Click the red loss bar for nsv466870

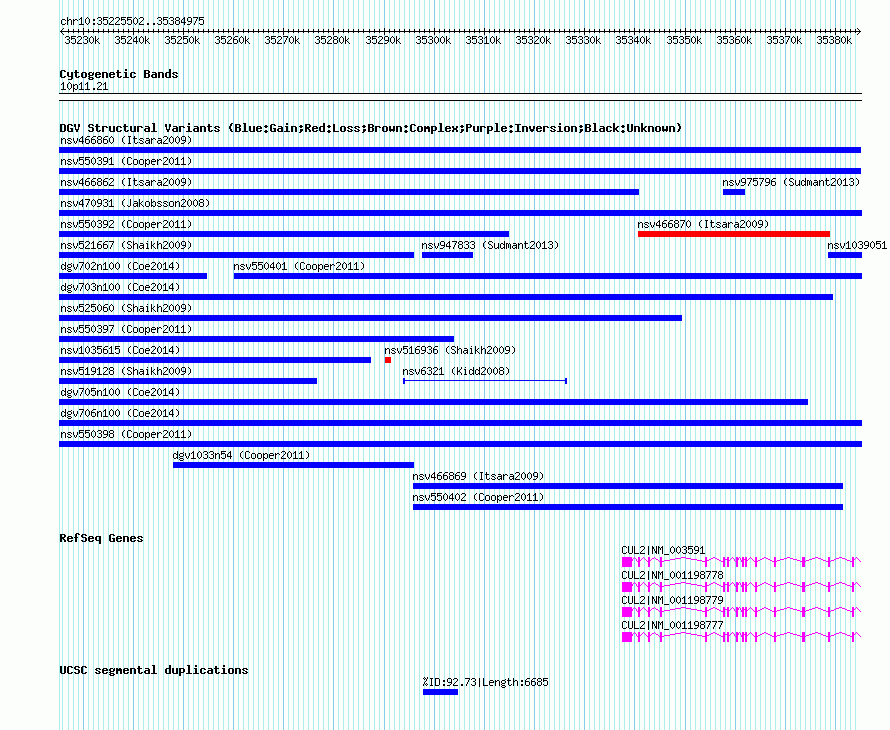click(x=734, y=234)
